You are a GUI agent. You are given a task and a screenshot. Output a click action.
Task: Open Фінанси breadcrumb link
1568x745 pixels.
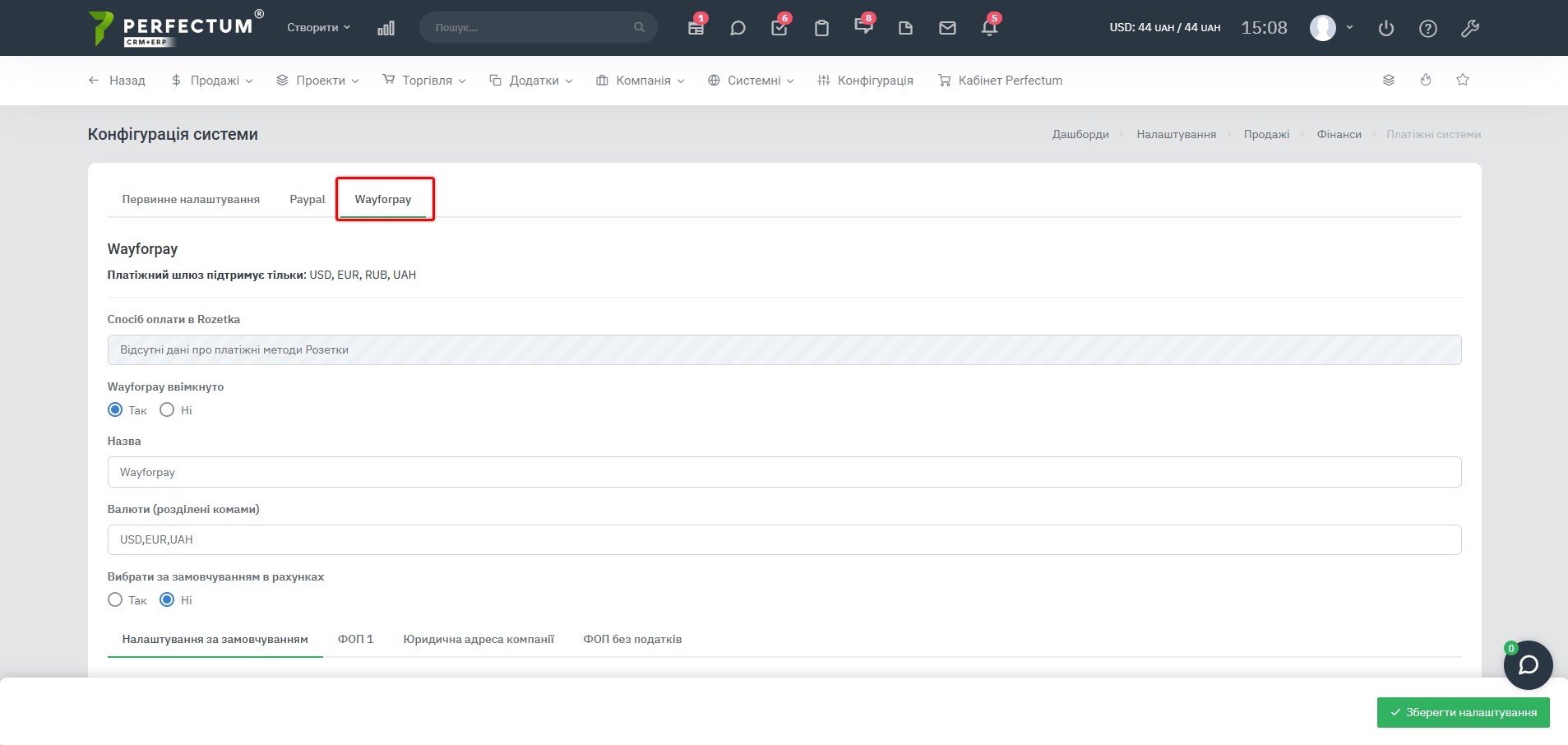pos(1339,134)
